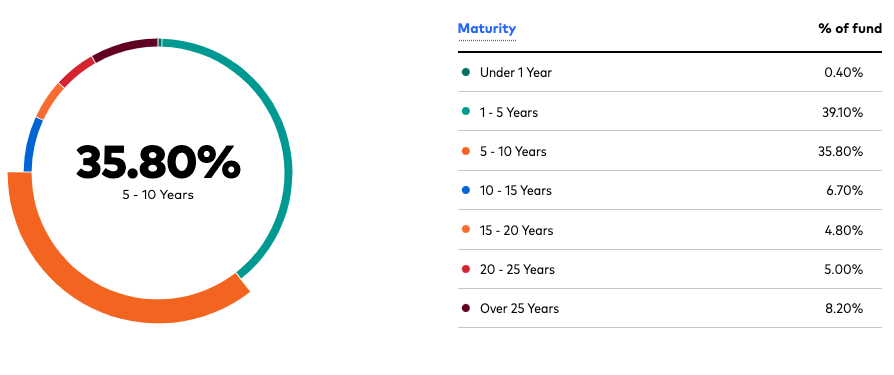Click the 35.80% value in chart center
The image size is (894, 375).
click(158, 162)
